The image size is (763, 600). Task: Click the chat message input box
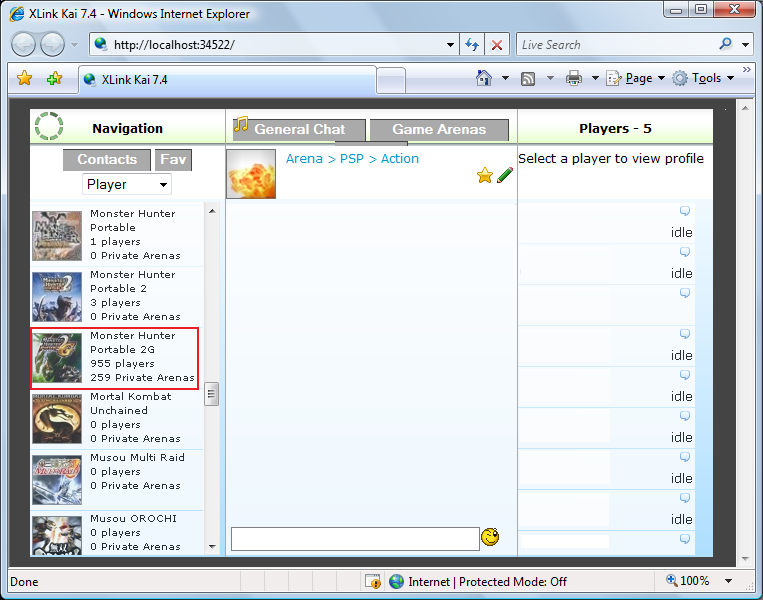click(x=355, y=539)
